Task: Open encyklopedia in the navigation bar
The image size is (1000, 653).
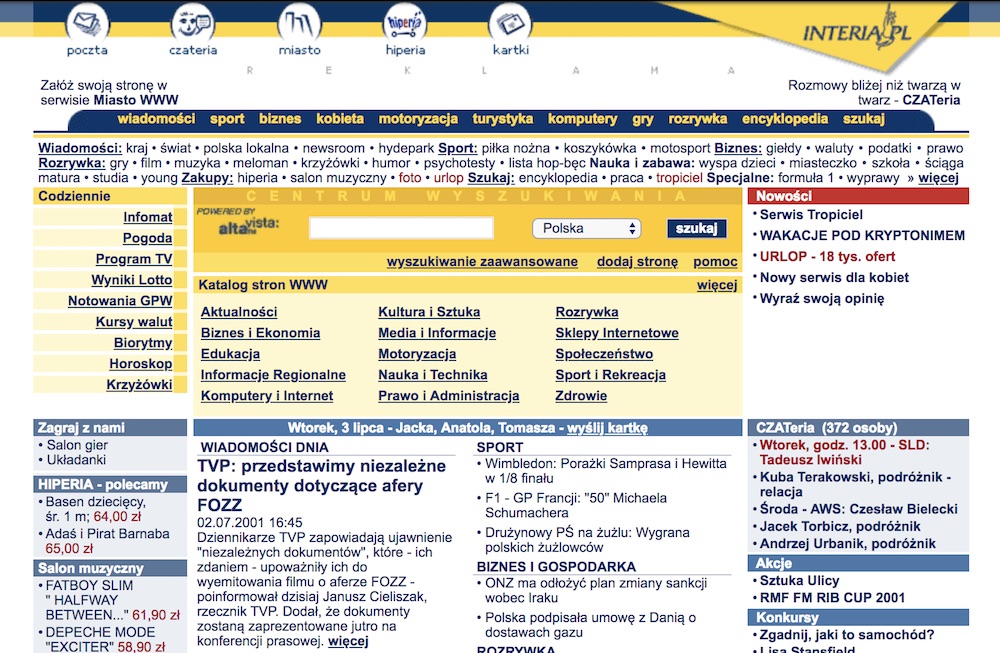Action: click(785, 119)
